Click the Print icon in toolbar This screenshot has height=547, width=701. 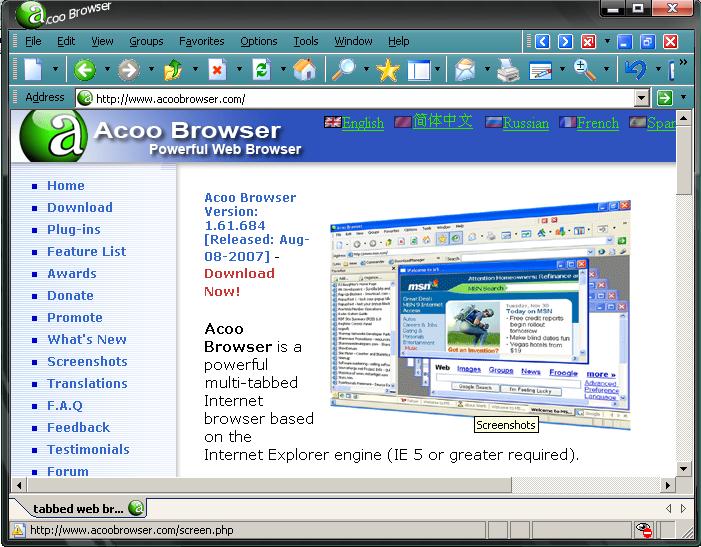pyautogui.click(x=508, y=70)
